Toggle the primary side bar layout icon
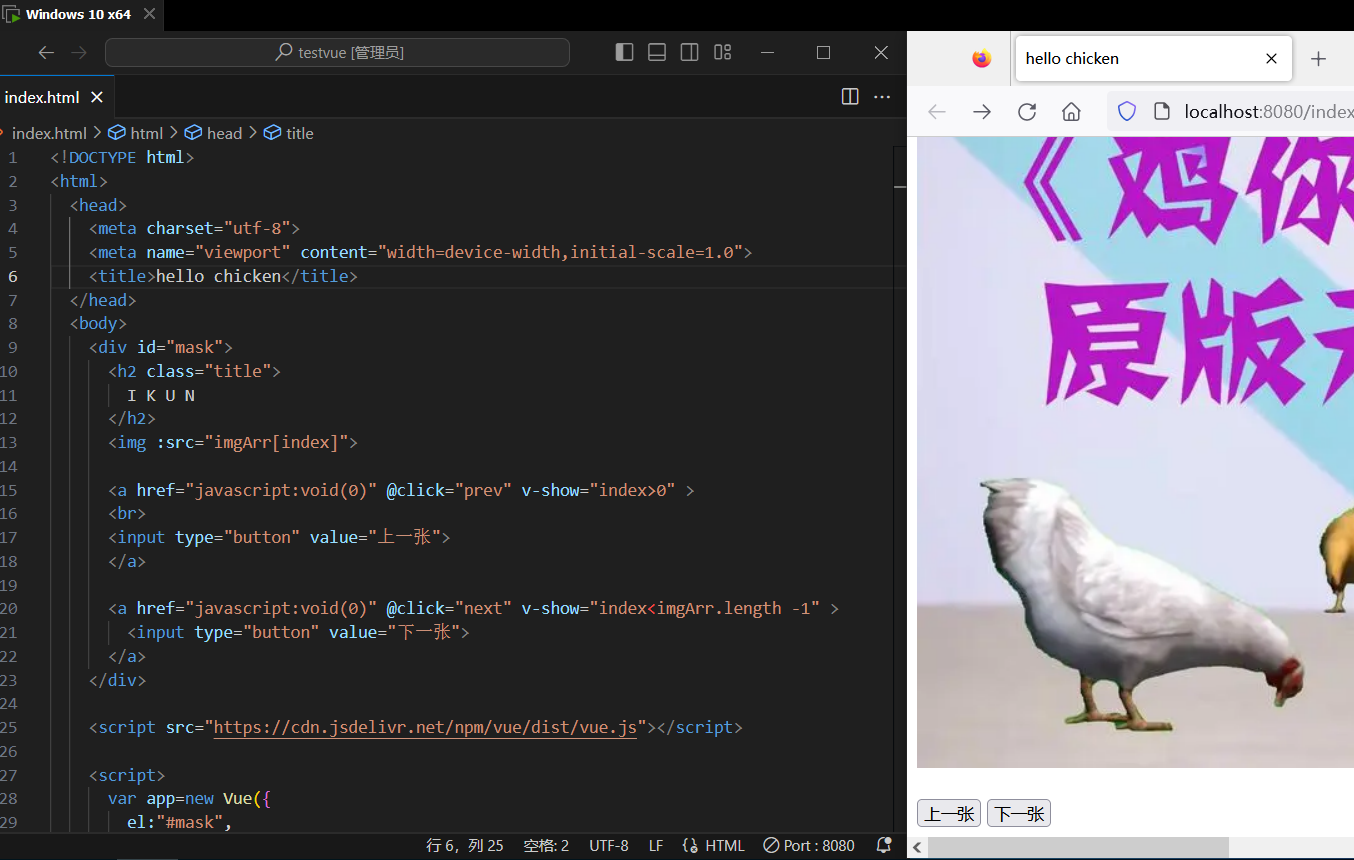The height and width of the screenshot is (860, 1354). click(x=625, y=52)
